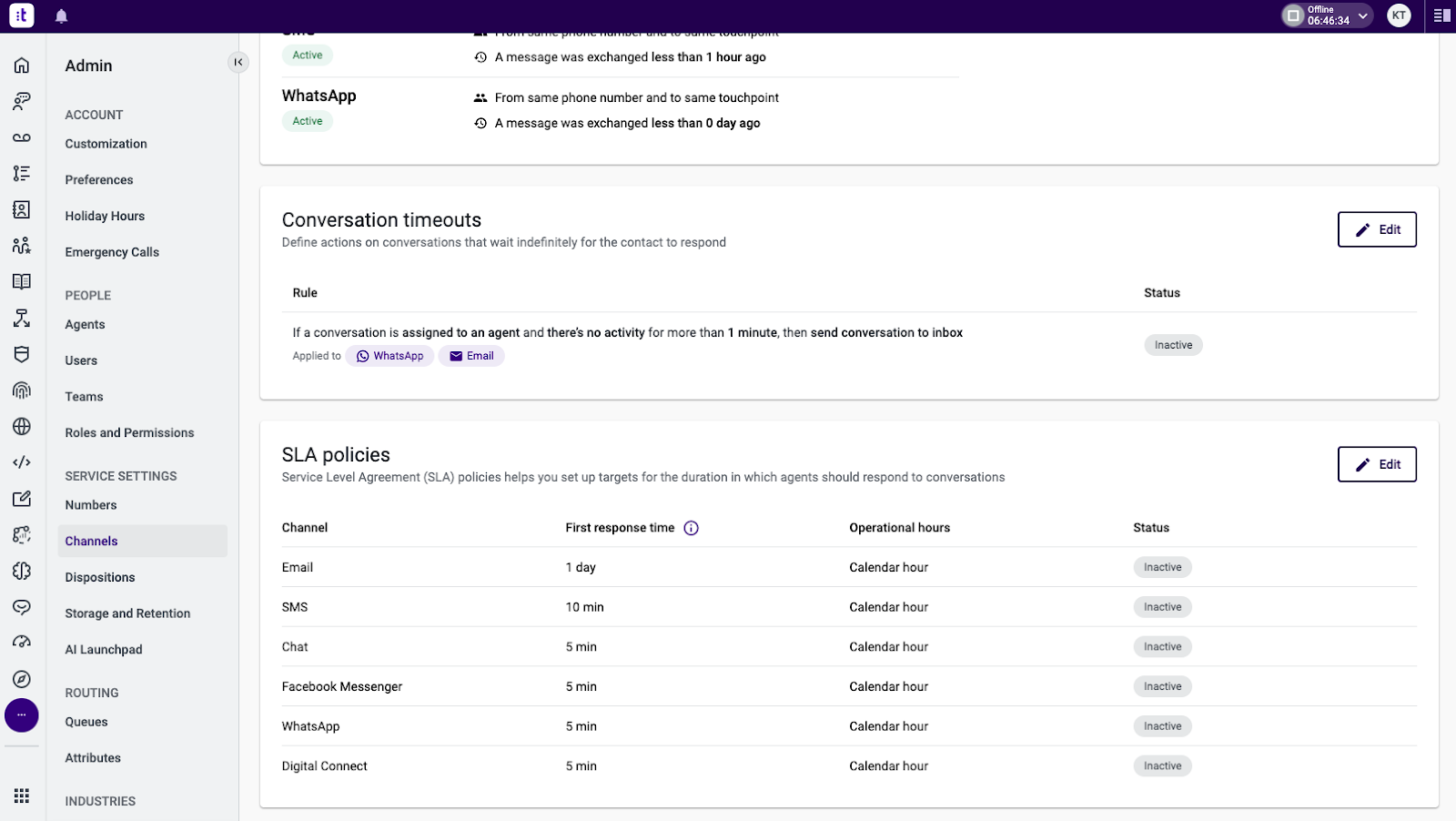Go to Customization in Account menu
1456x821 pixels.
tap(106, 144)
